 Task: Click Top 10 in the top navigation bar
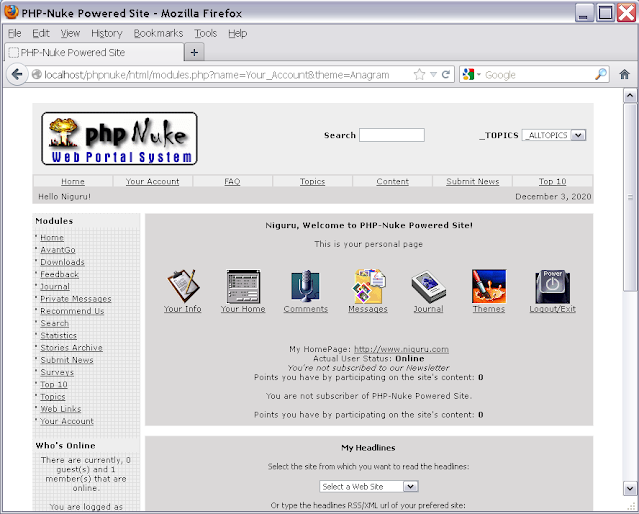click(x=553, y=181)
